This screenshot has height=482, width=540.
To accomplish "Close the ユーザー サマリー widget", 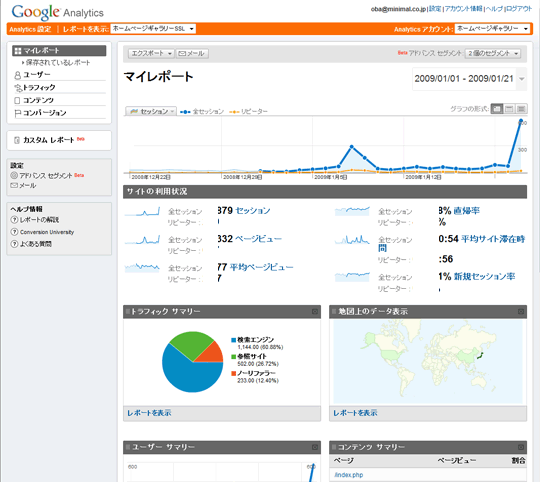I will (315, 447).
